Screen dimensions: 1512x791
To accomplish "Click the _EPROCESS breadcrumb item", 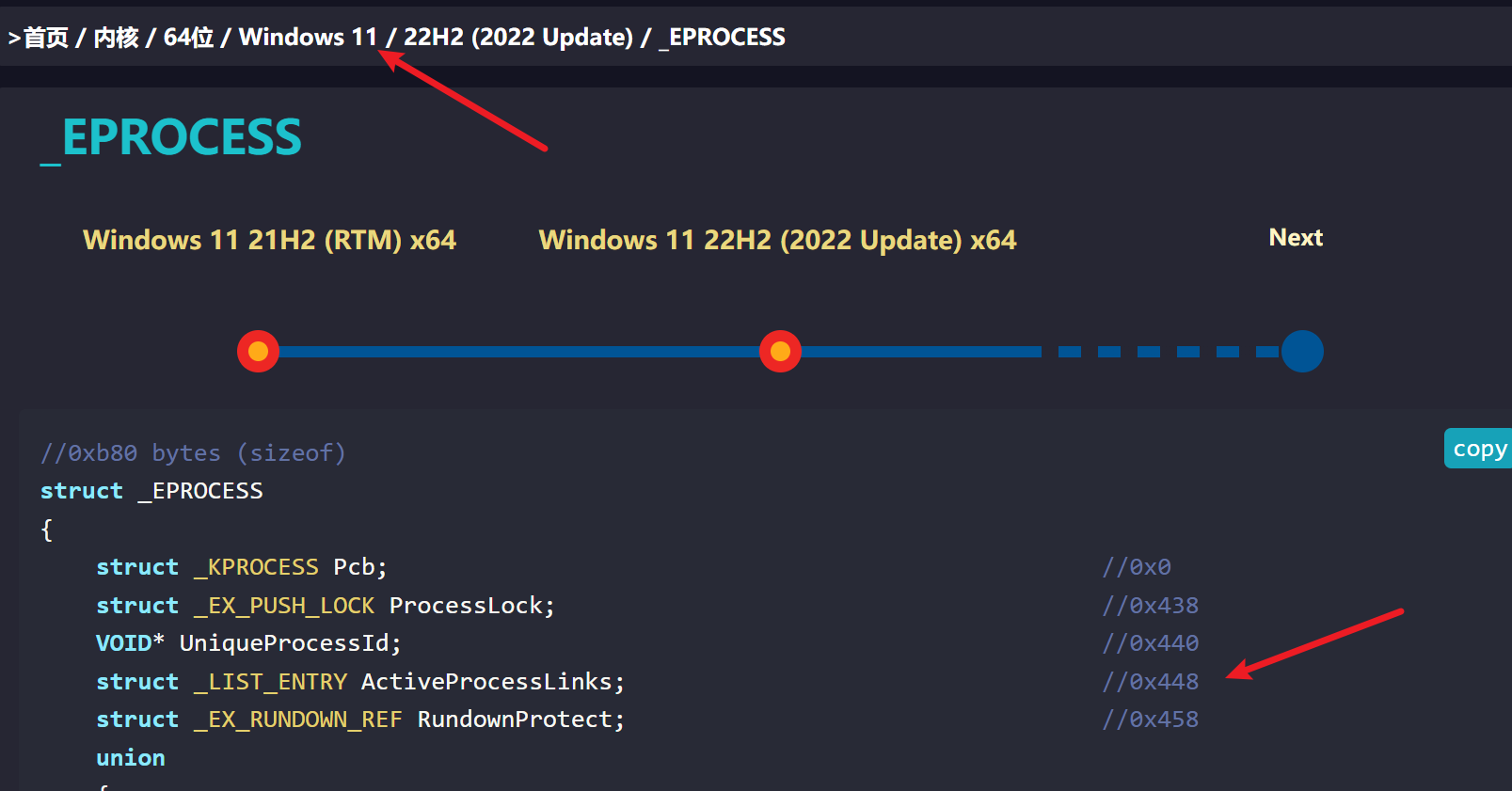I will [723, 38].
